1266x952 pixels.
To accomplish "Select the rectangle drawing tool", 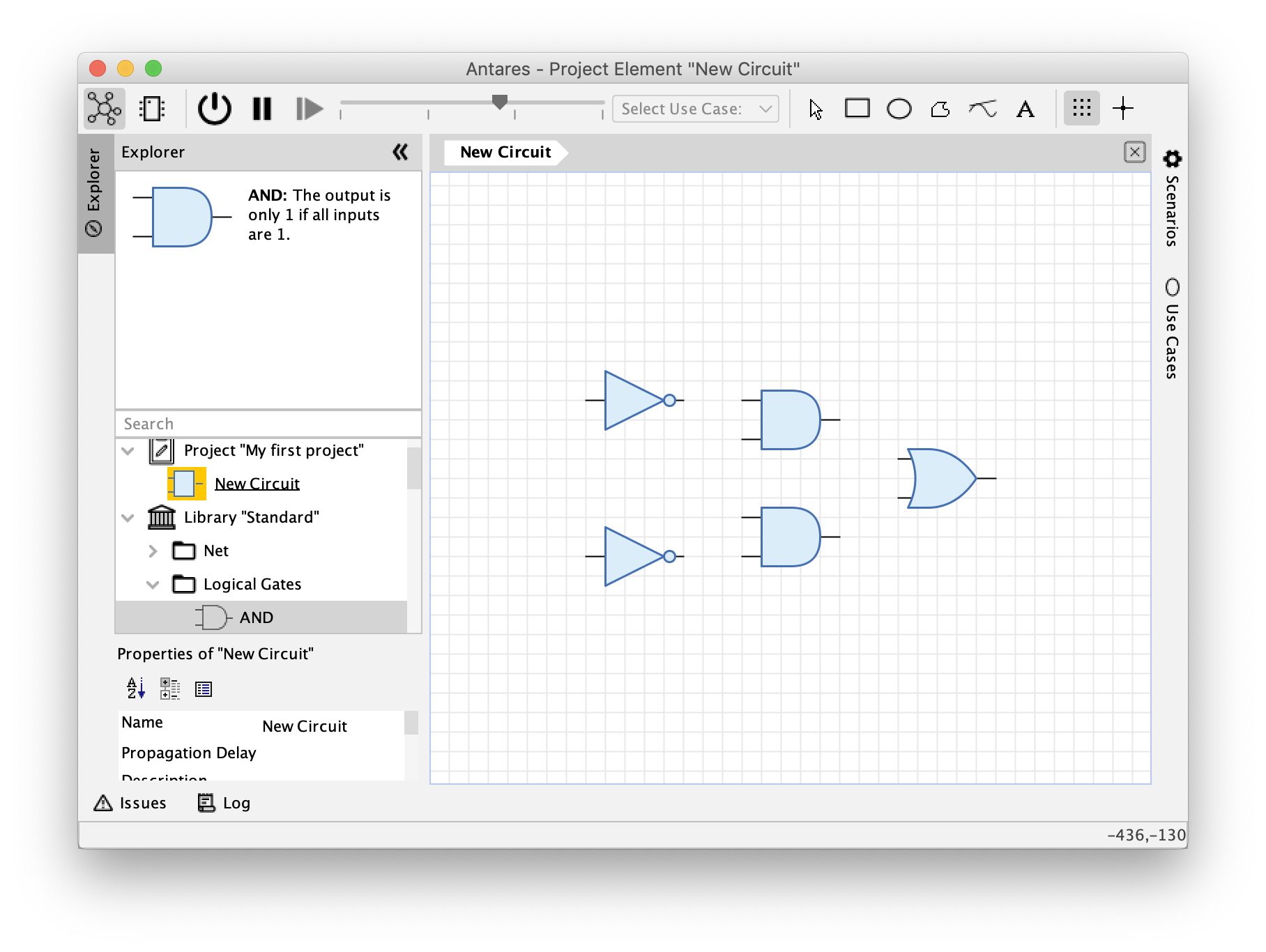I will [x=857, y=108].
